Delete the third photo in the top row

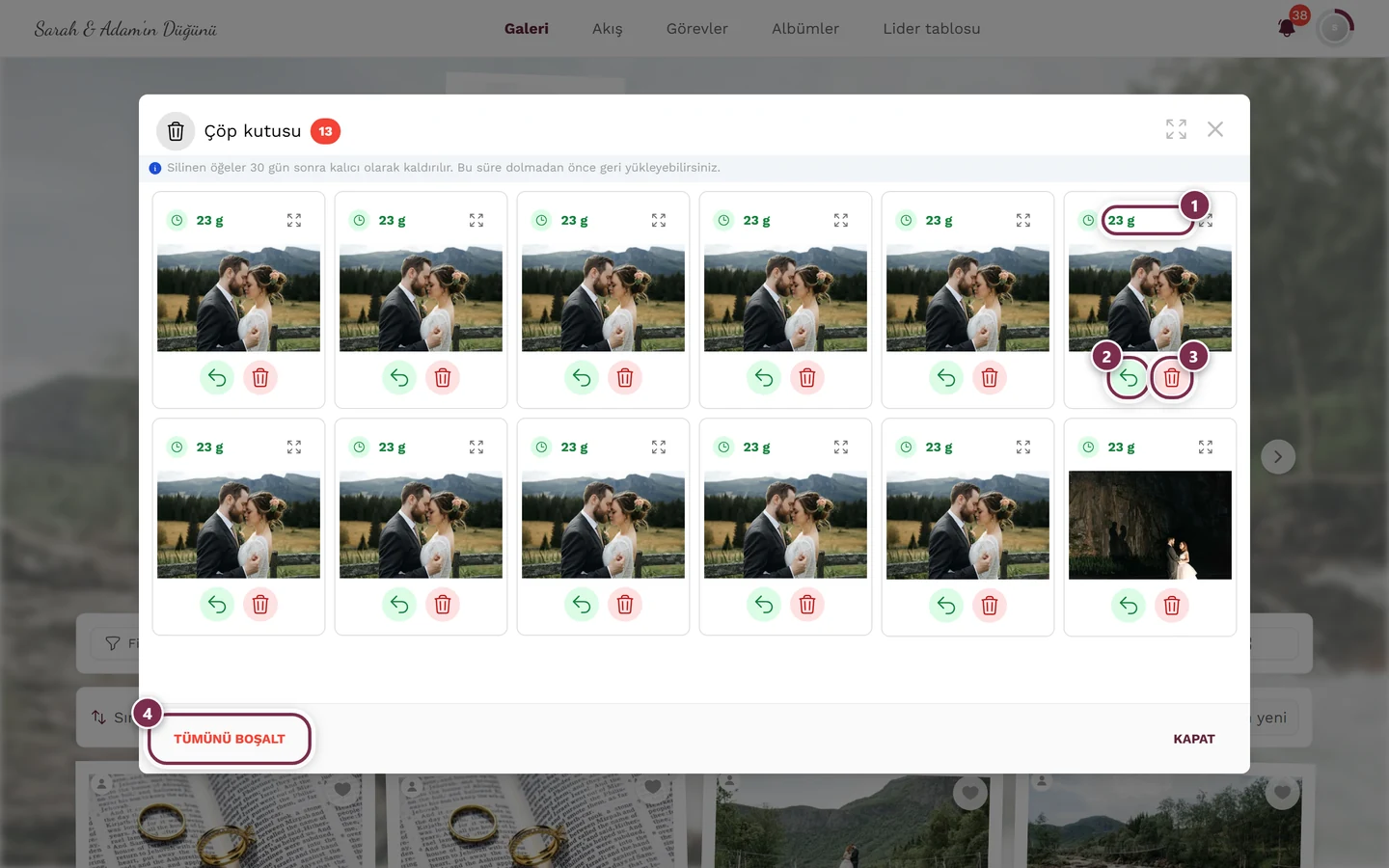click(625, 378)
